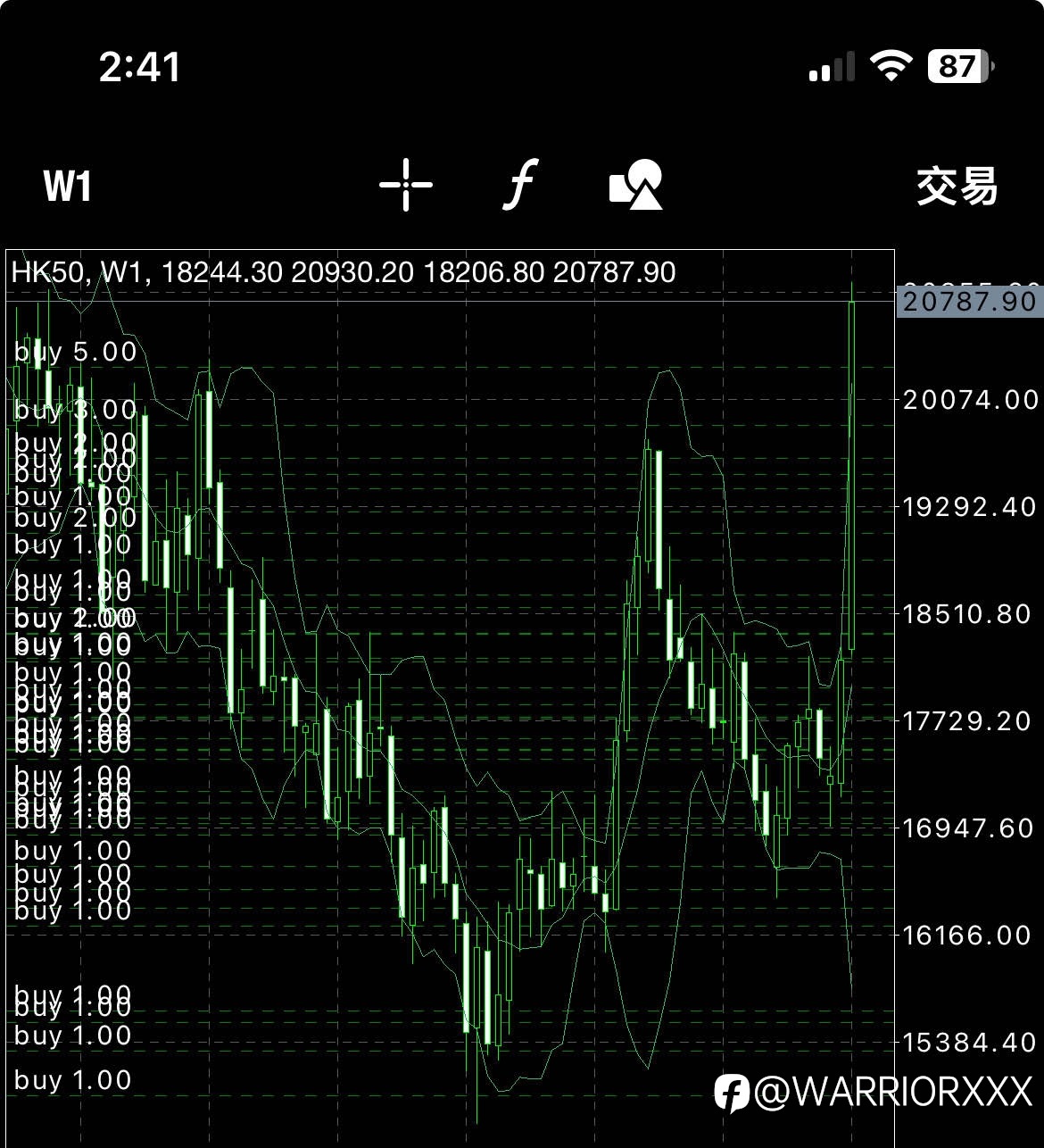The height and width of the screenshot is (1148, 1044).
Task: Open the indicators function icon
Action: (520, 185)
